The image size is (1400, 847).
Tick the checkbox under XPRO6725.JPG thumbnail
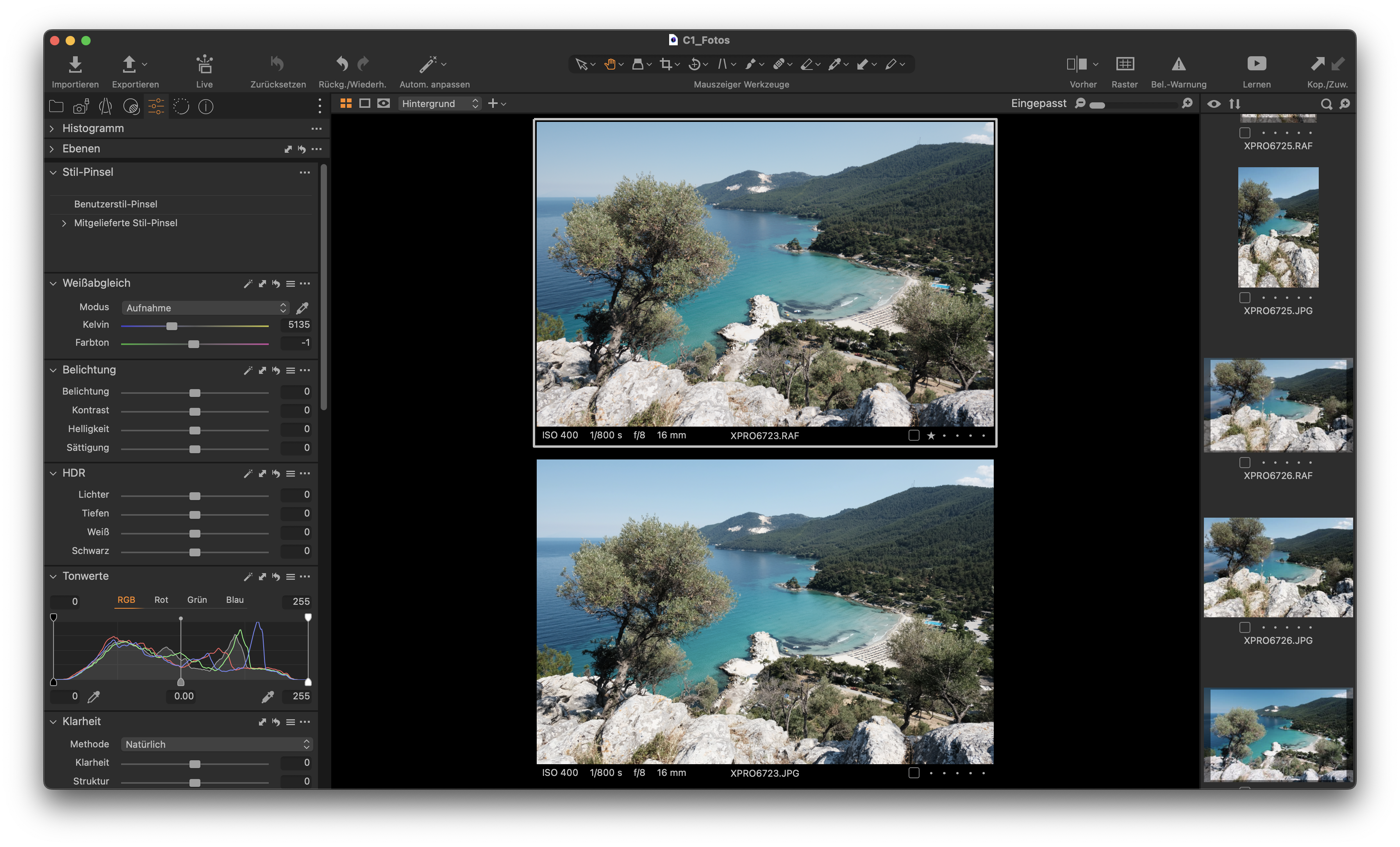(x=1245, y=297)
